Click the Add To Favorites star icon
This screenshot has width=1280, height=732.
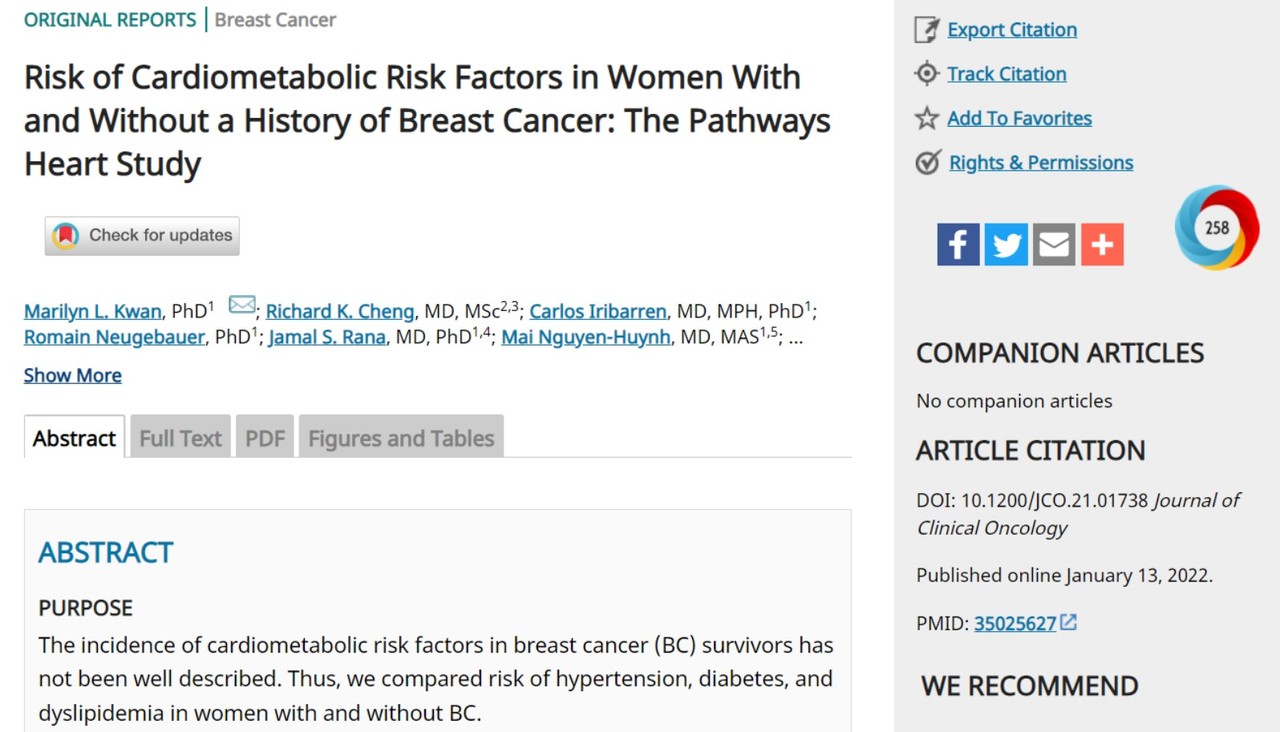coord(927,118)
